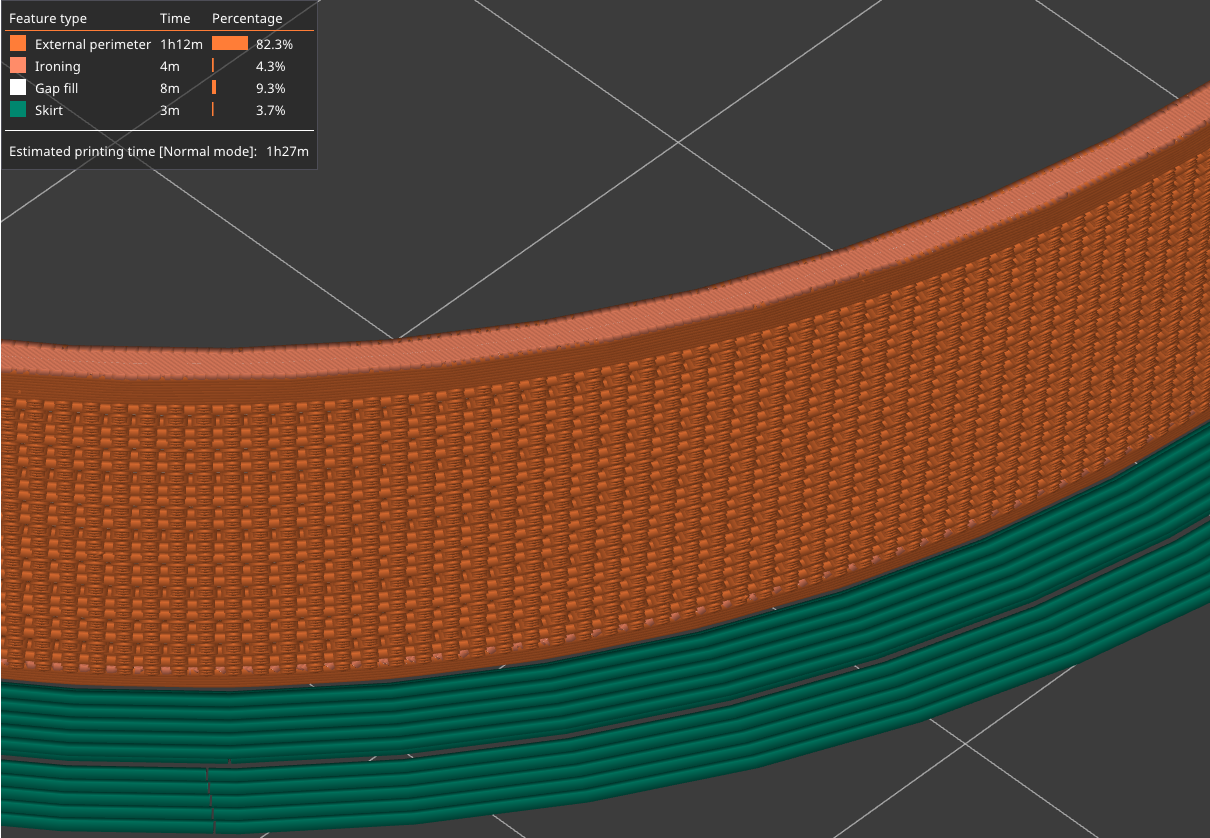Image resolution: width=1210 pixels, height=838 pixels.
Task: Click the External perimeter percentage bar
Action: [x=230, y=44]
